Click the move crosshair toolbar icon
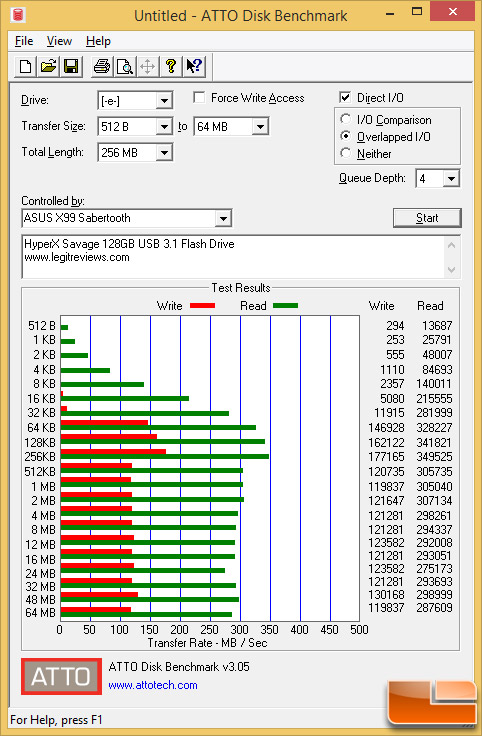The height and width of the screenshot is (736, 482). [147, 66]
